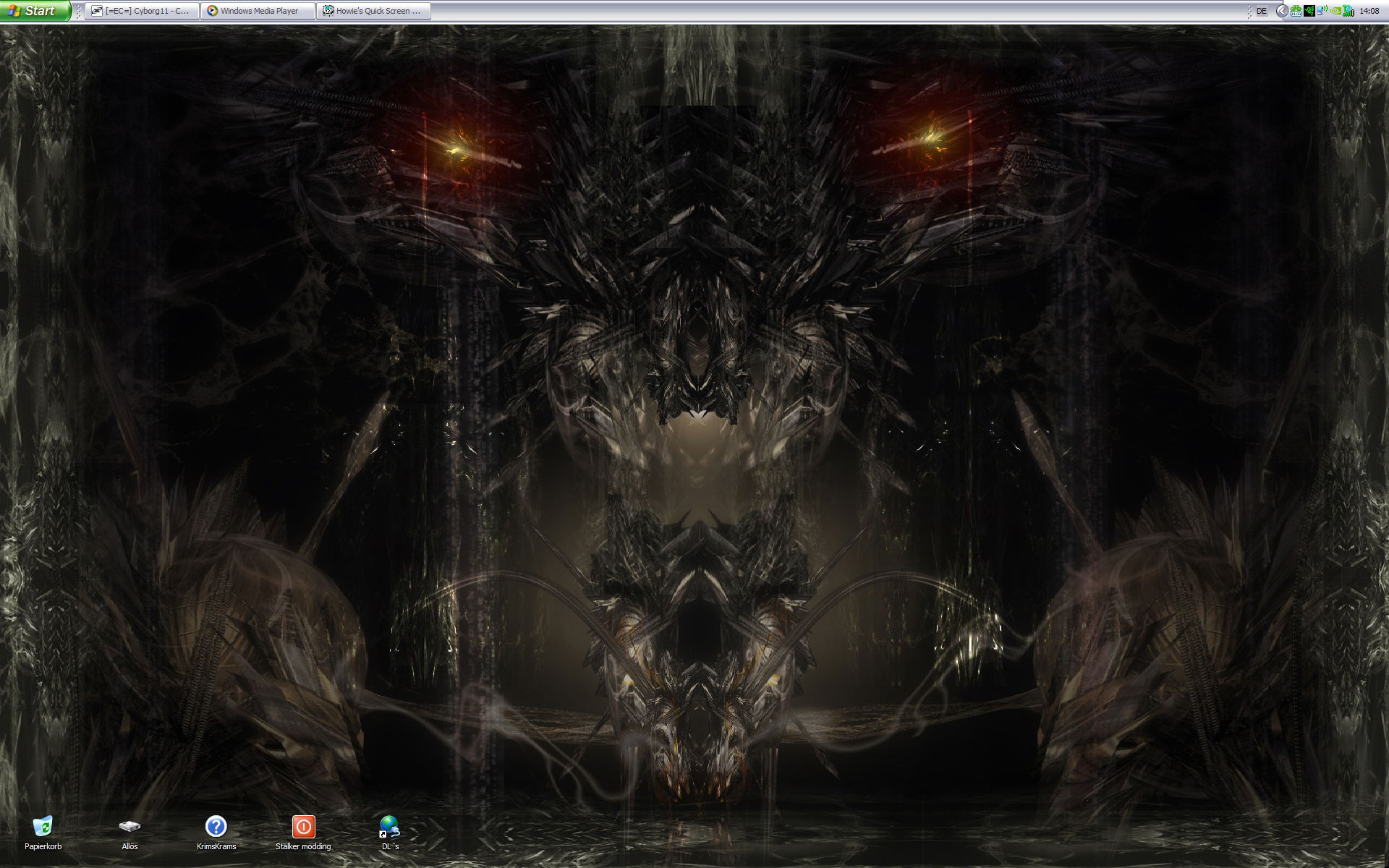Expand hidden tray icons with the arrow
This screenshot has width=1389, height=868.
(1283, 11)
